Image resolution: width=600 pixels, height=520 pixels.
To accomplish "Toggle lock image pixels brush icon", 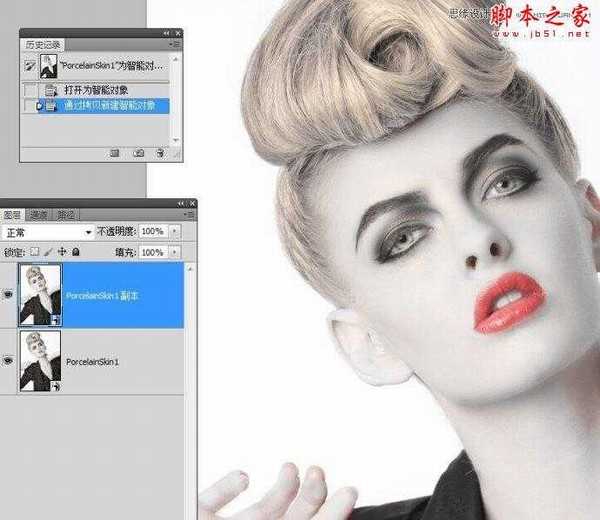I will (x=49, y=252).
